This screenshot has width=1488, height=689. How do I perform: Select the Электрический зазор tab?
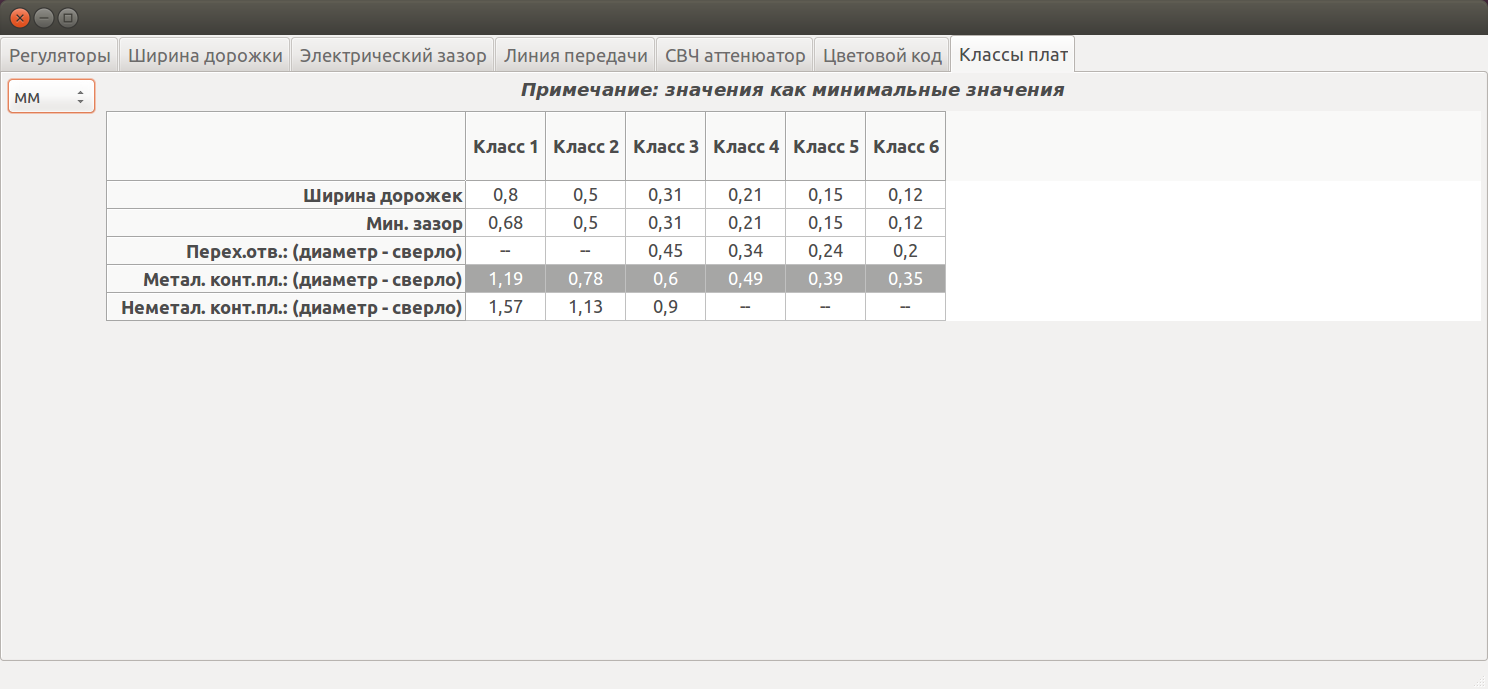point(393,55)
